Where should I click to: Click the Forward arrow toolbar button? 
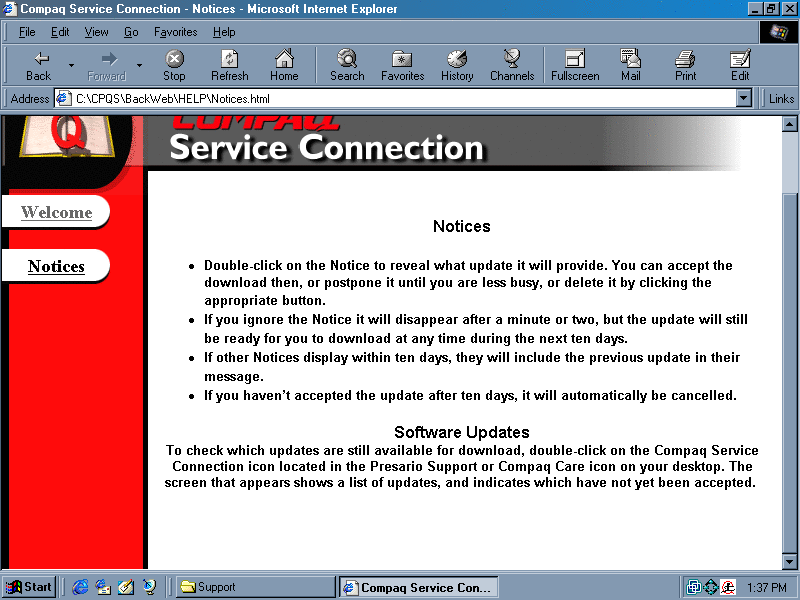point(106,65)
